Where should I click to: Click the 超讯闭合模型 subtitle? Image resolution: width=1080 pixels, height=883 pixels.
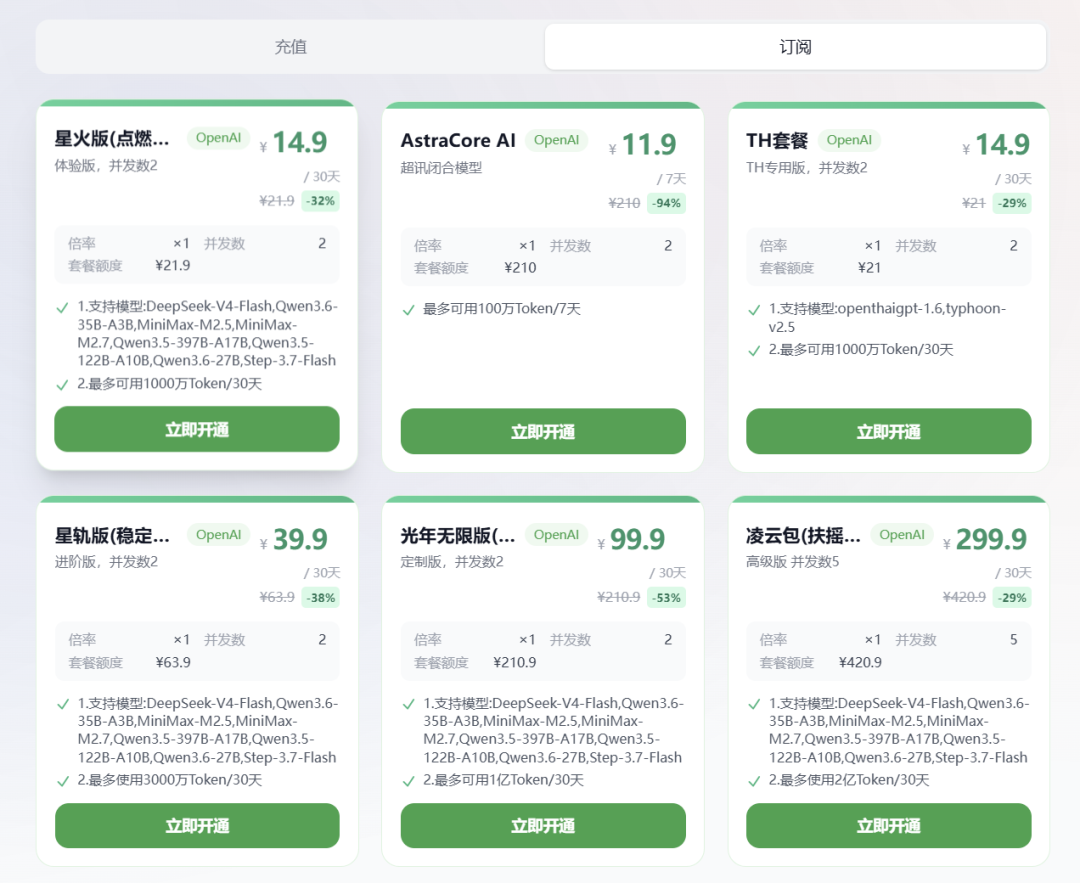coord(442,168)
